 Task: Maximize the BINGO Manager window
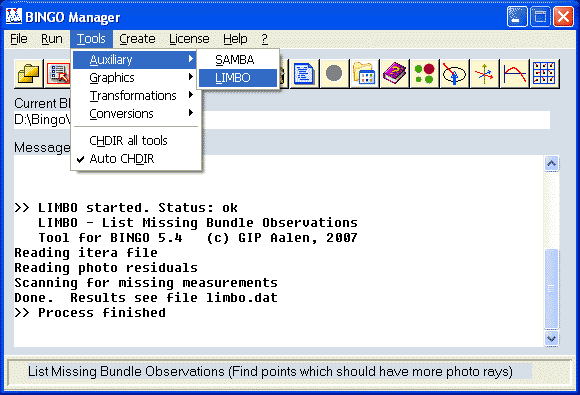pos(540,17)
